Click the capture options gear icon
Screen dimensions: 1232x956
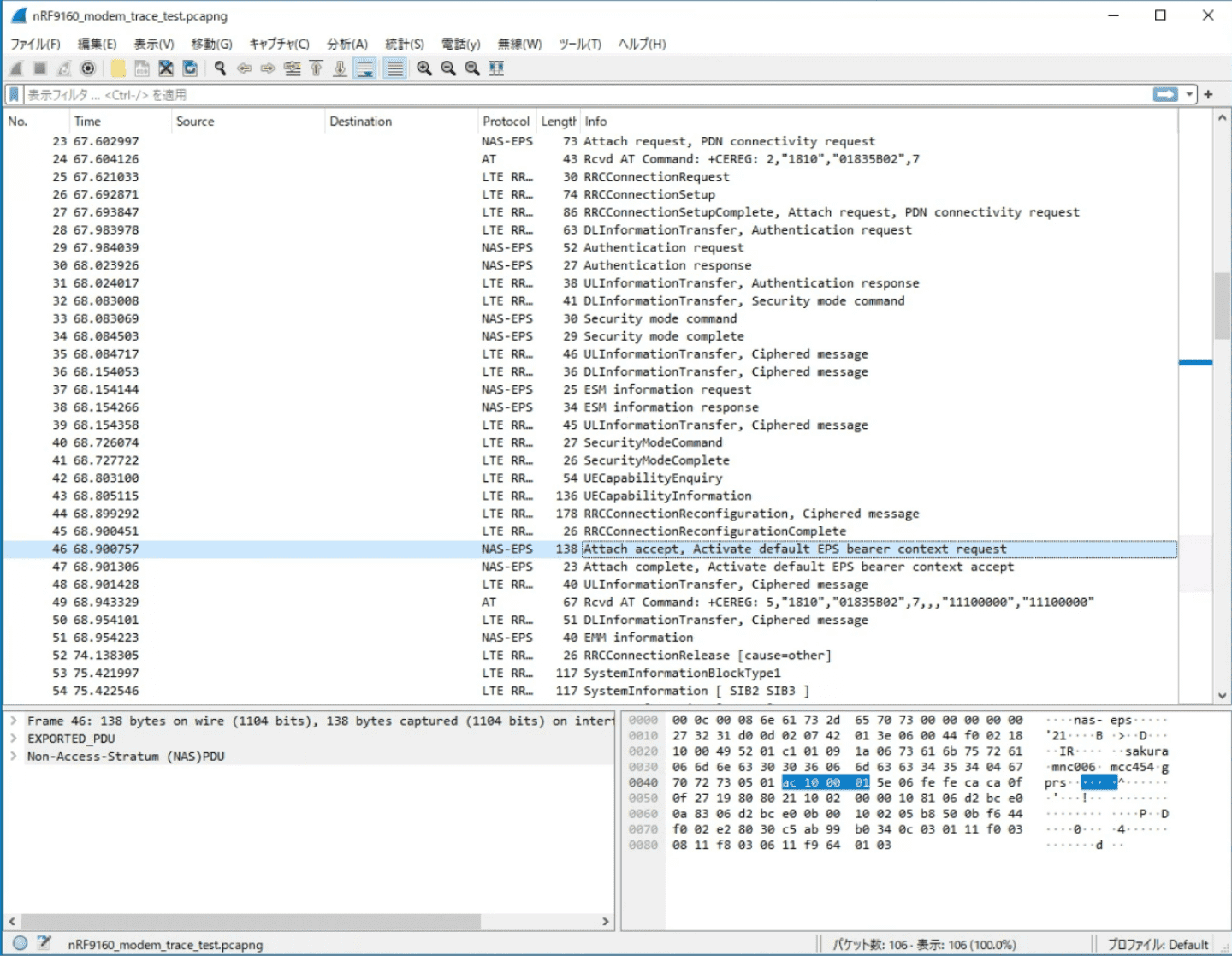[87, 68]
